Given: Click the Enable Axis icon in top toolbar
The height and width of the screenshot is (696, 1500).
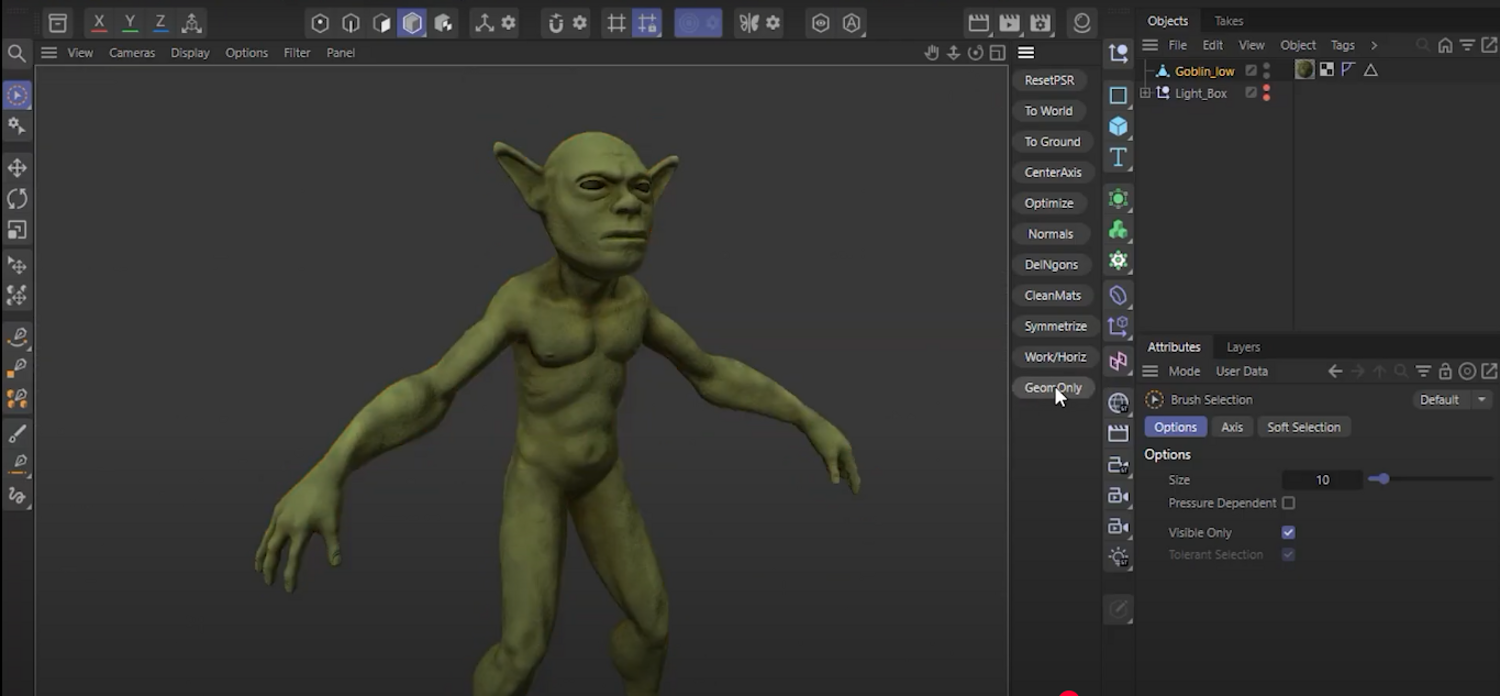Looking at the screenshot, I should click(484, 22).
